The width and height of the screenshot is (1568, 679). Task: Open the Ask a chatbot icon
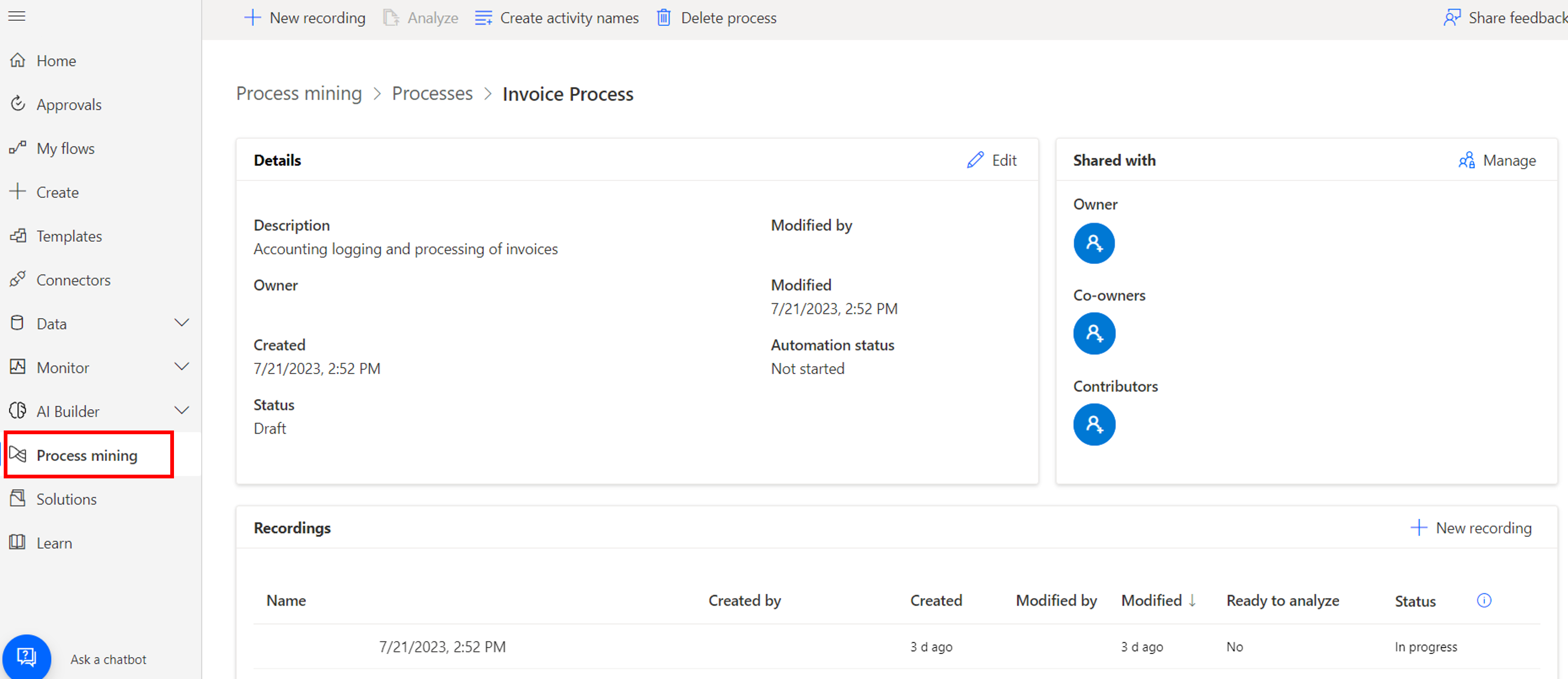pyautogui.click(x=27, y=657)
